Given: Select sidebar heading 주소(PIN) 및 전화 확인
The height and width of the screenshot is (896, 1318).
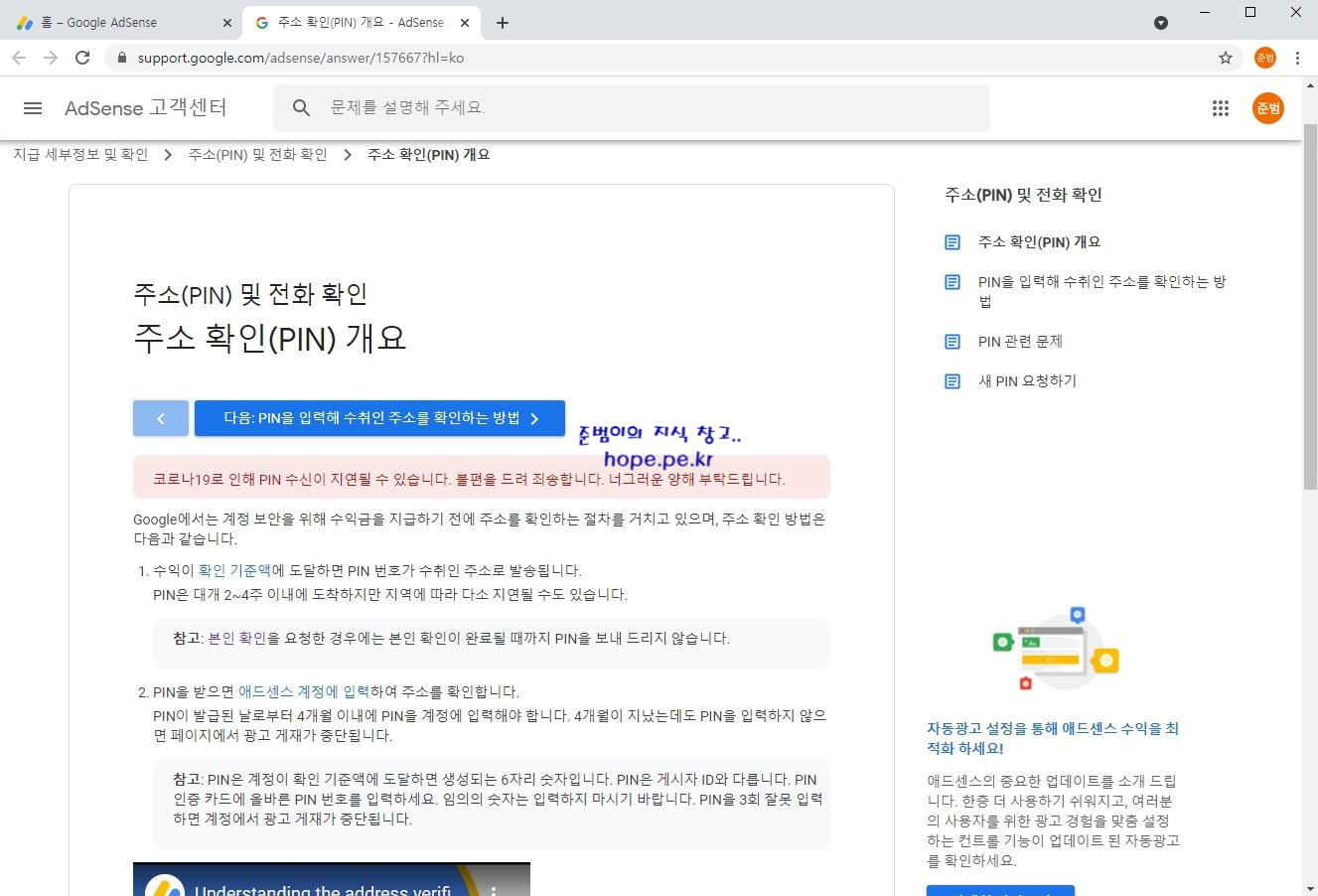Looking at the screenshot, I should tap(1023, 195).
